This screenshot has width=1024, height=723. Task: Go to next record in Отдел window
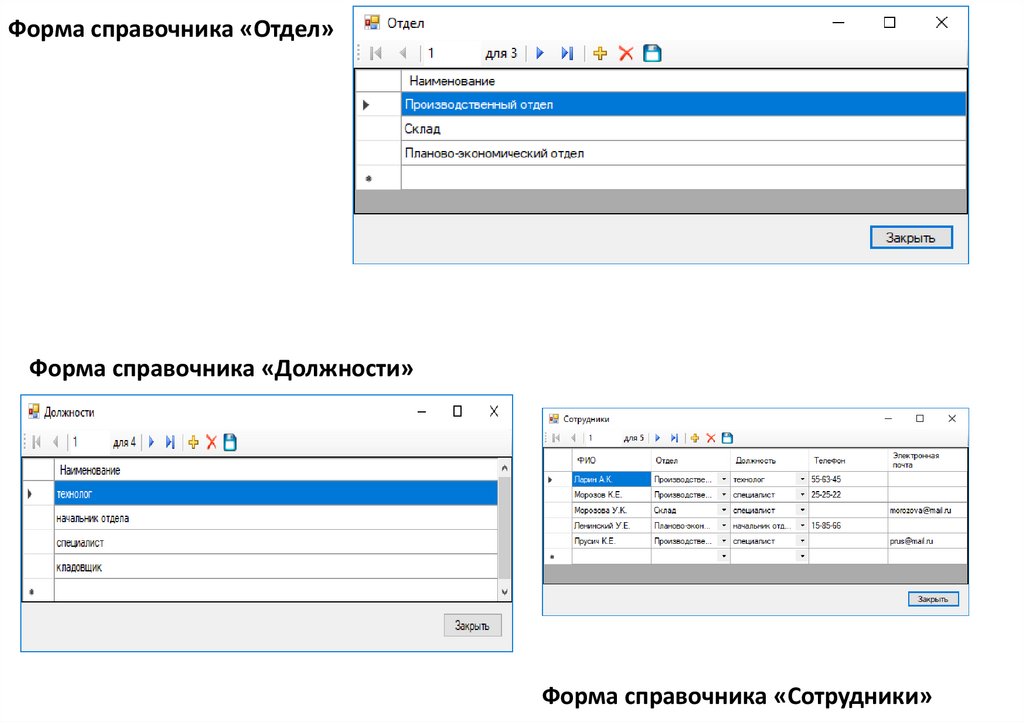point(540,54)
